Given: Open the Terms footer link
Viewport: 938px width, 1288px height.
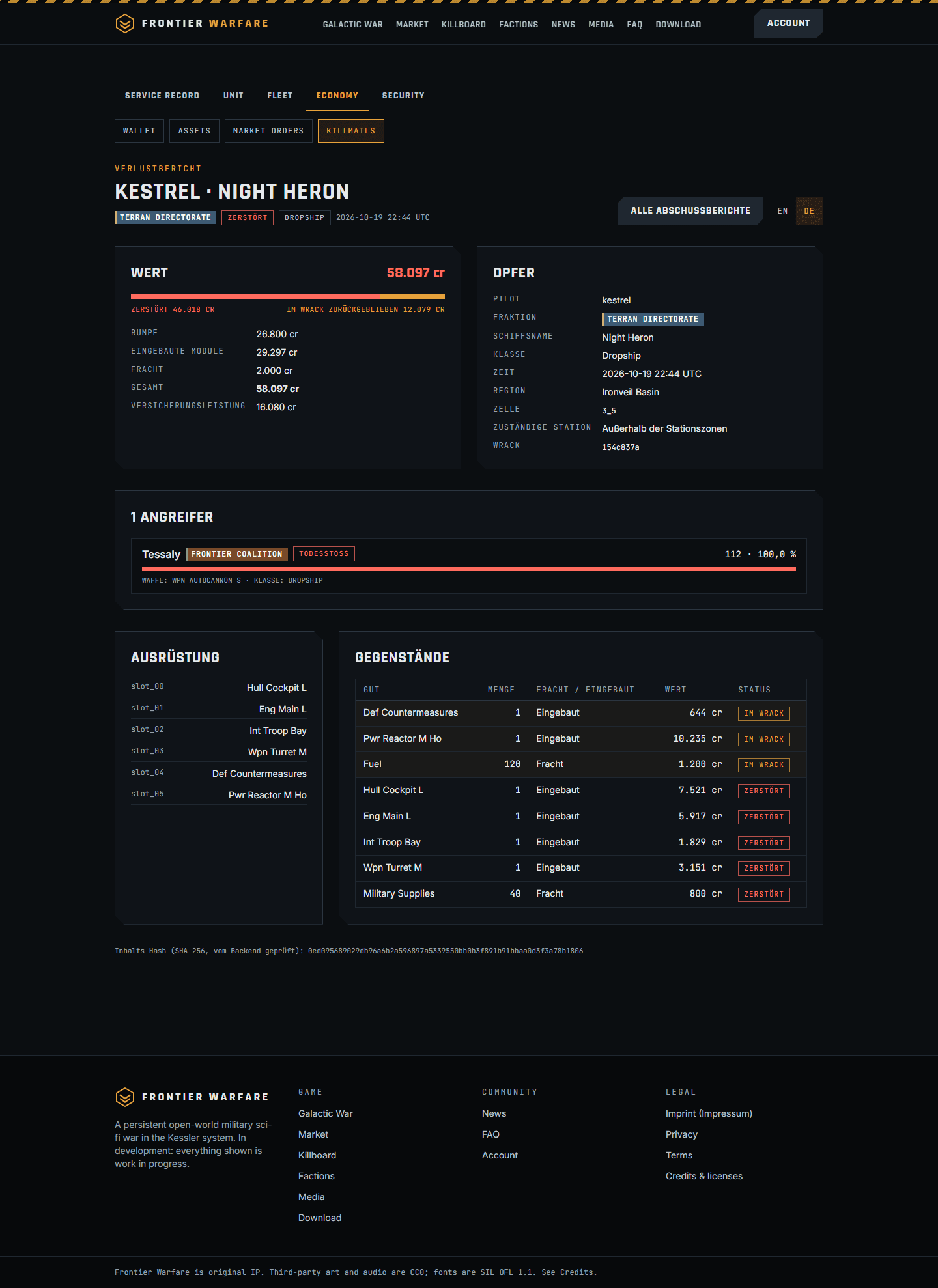Looking at the screenshot, I should pos(679,1155).
